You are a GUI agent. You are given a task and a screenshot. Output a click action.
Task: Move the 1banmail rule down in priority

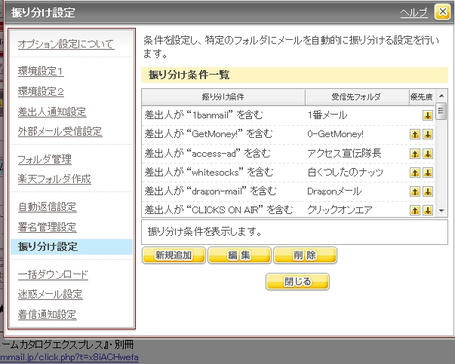coord(427,115)
